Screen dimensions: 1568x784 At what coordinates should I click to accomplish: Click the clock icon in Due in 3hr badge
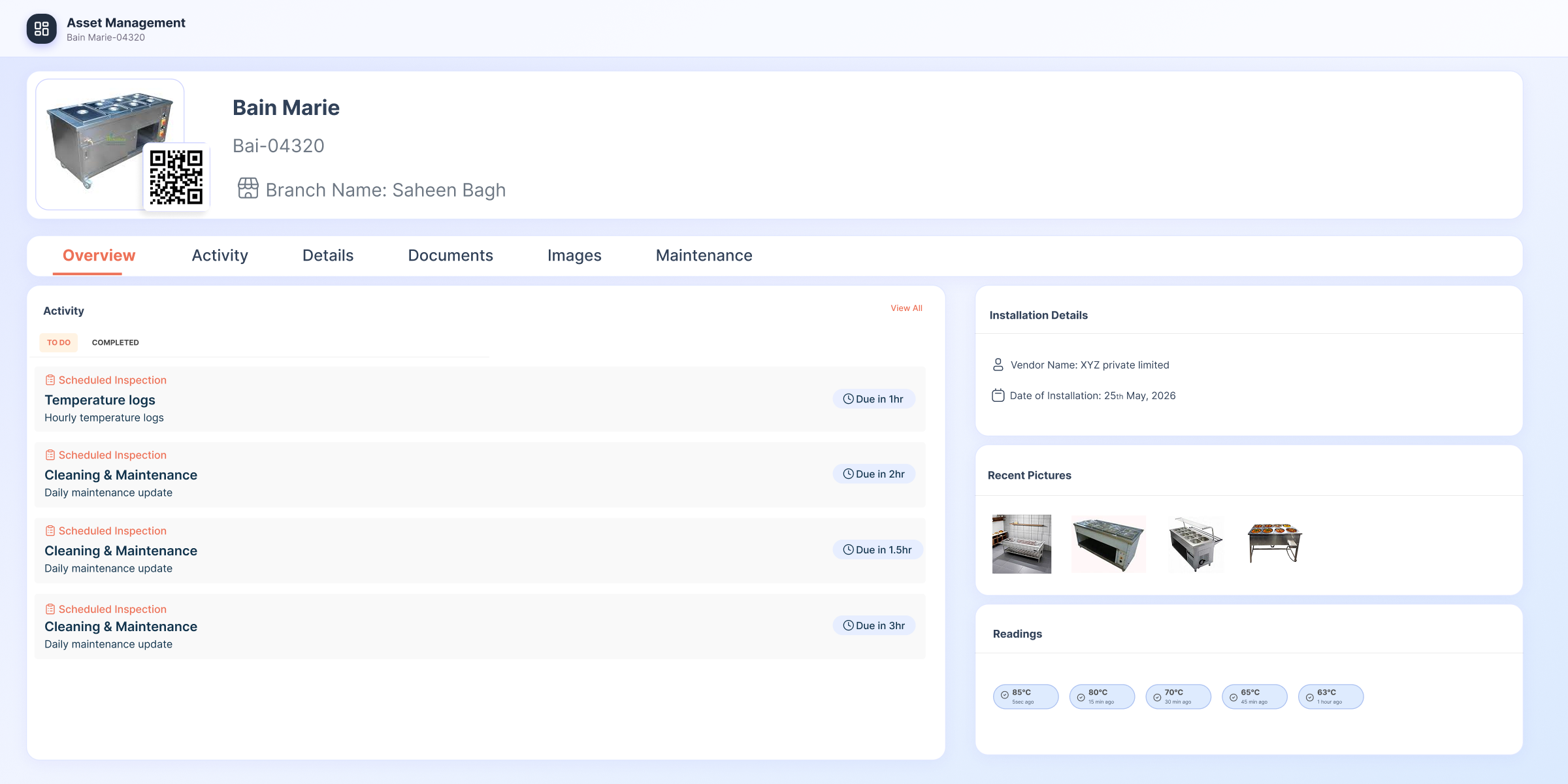click(x=848, y=625)
